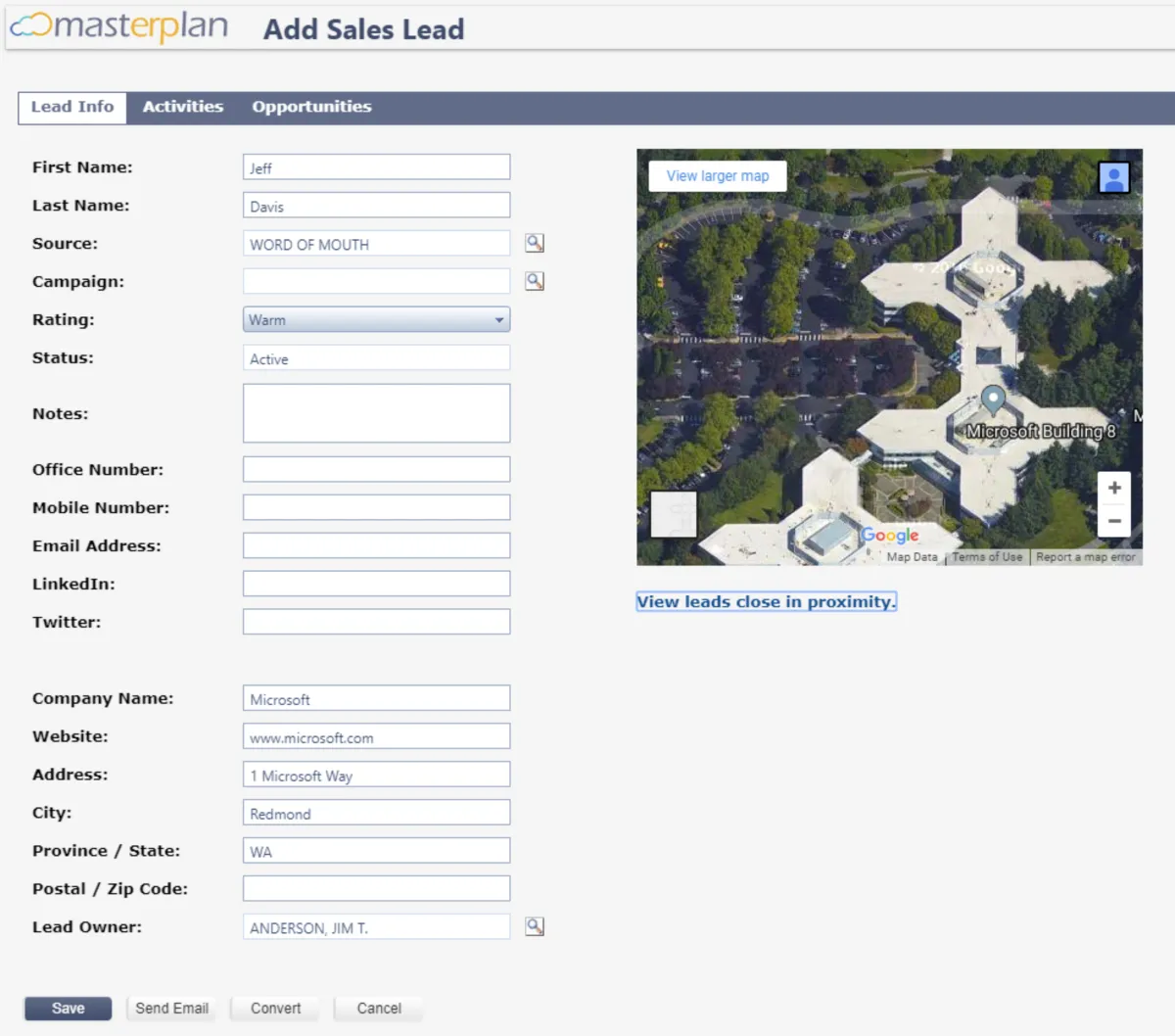Viewport: 1175px width, 1036px height.
Task: Click the Save button
Action: coord(68,1009)
